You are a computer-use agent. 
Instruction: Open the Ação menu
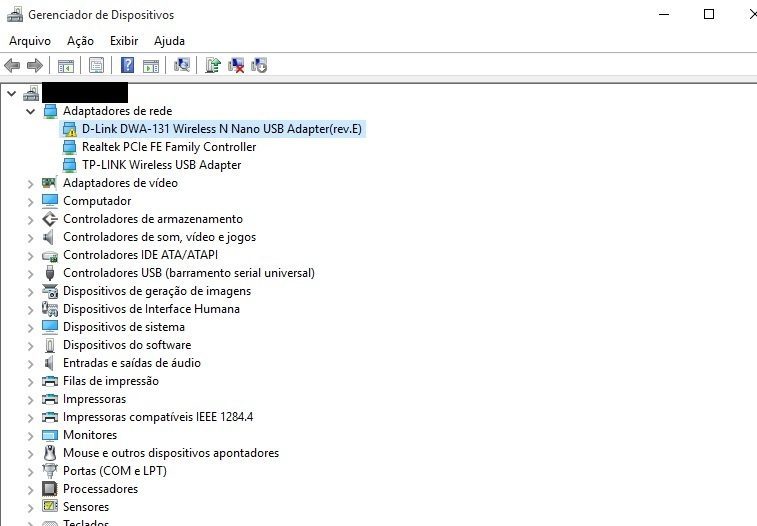tap(80, 41)
